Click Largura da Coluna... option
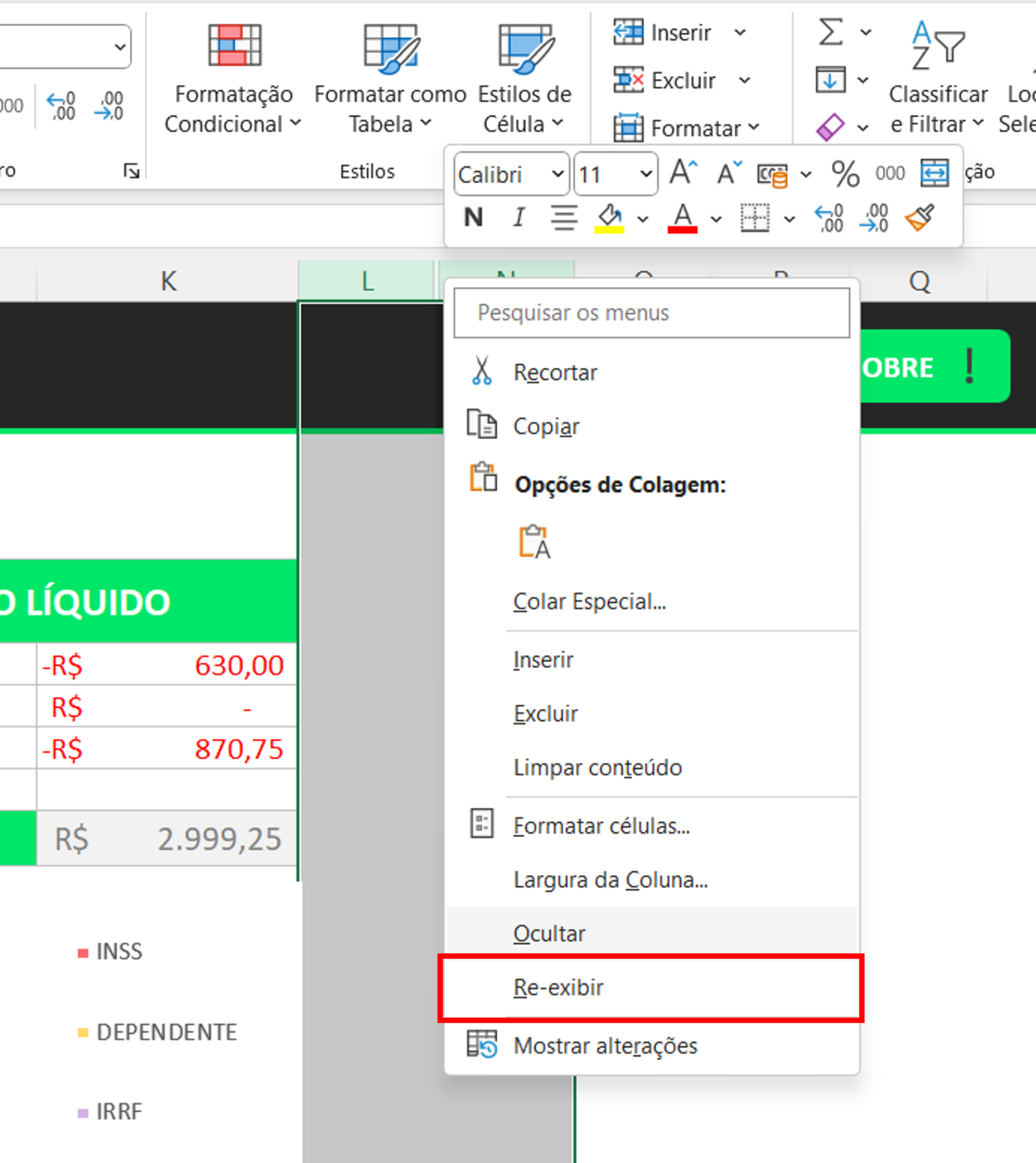Image resolution: width=1036 pixels, height=1163 pixels. (x=652, y=880)
